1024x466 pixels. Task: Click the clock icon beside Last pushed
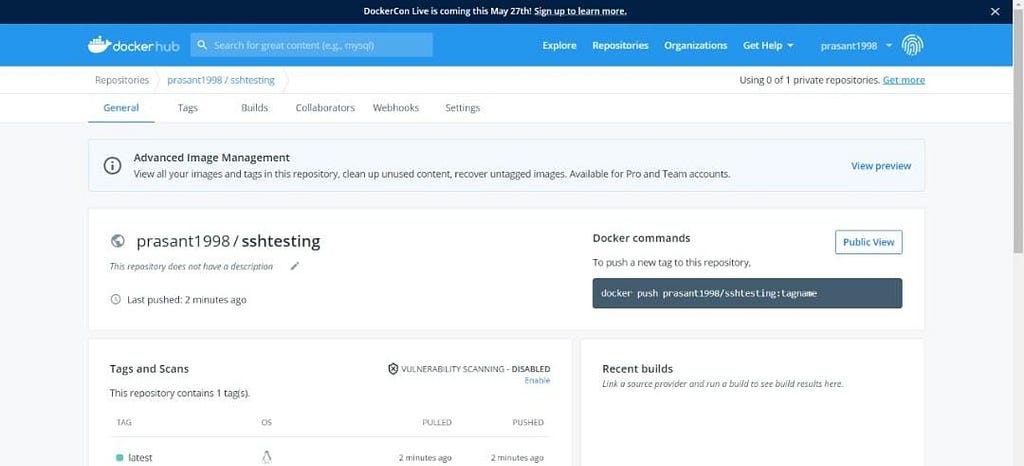tap(116, 300)
